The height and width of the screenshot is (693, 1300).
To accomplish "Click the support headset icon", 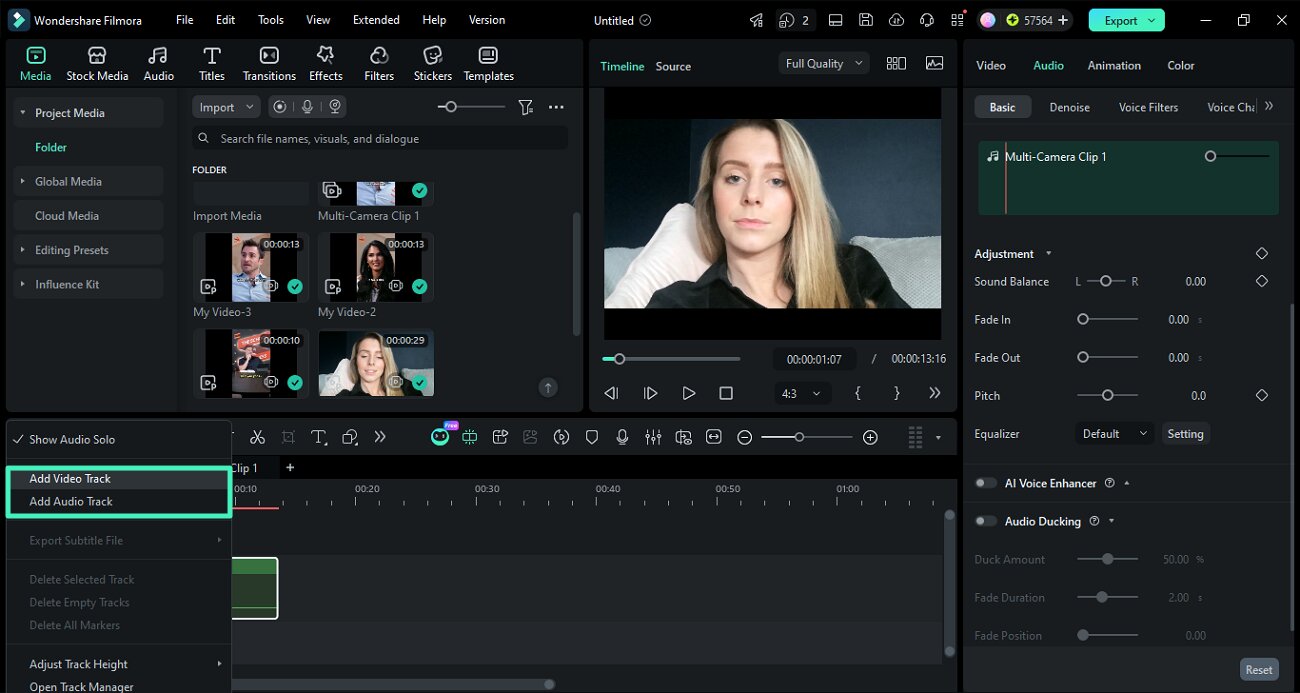I will pos(927,20).
